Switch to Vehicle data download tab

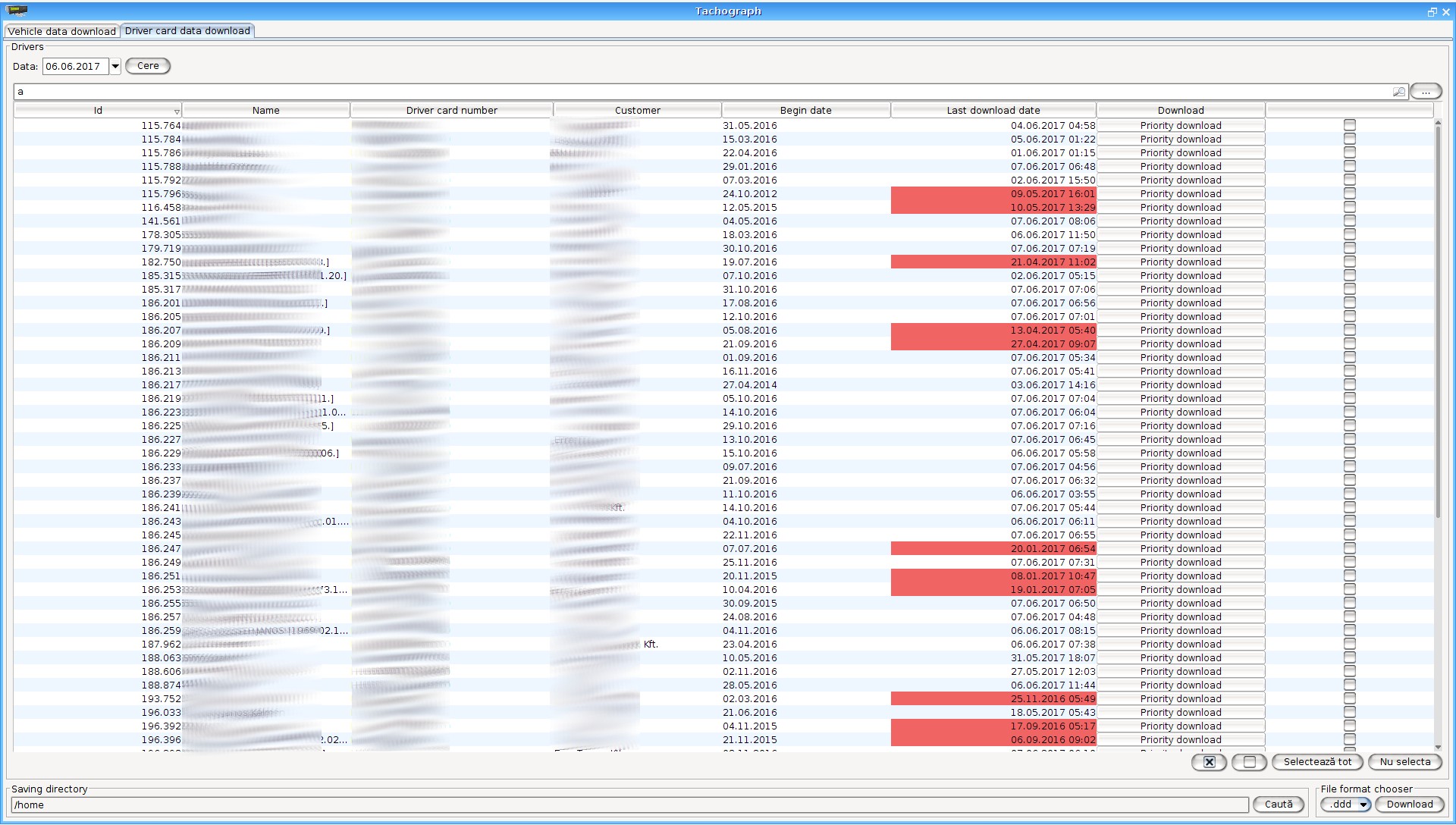[62, 31]
